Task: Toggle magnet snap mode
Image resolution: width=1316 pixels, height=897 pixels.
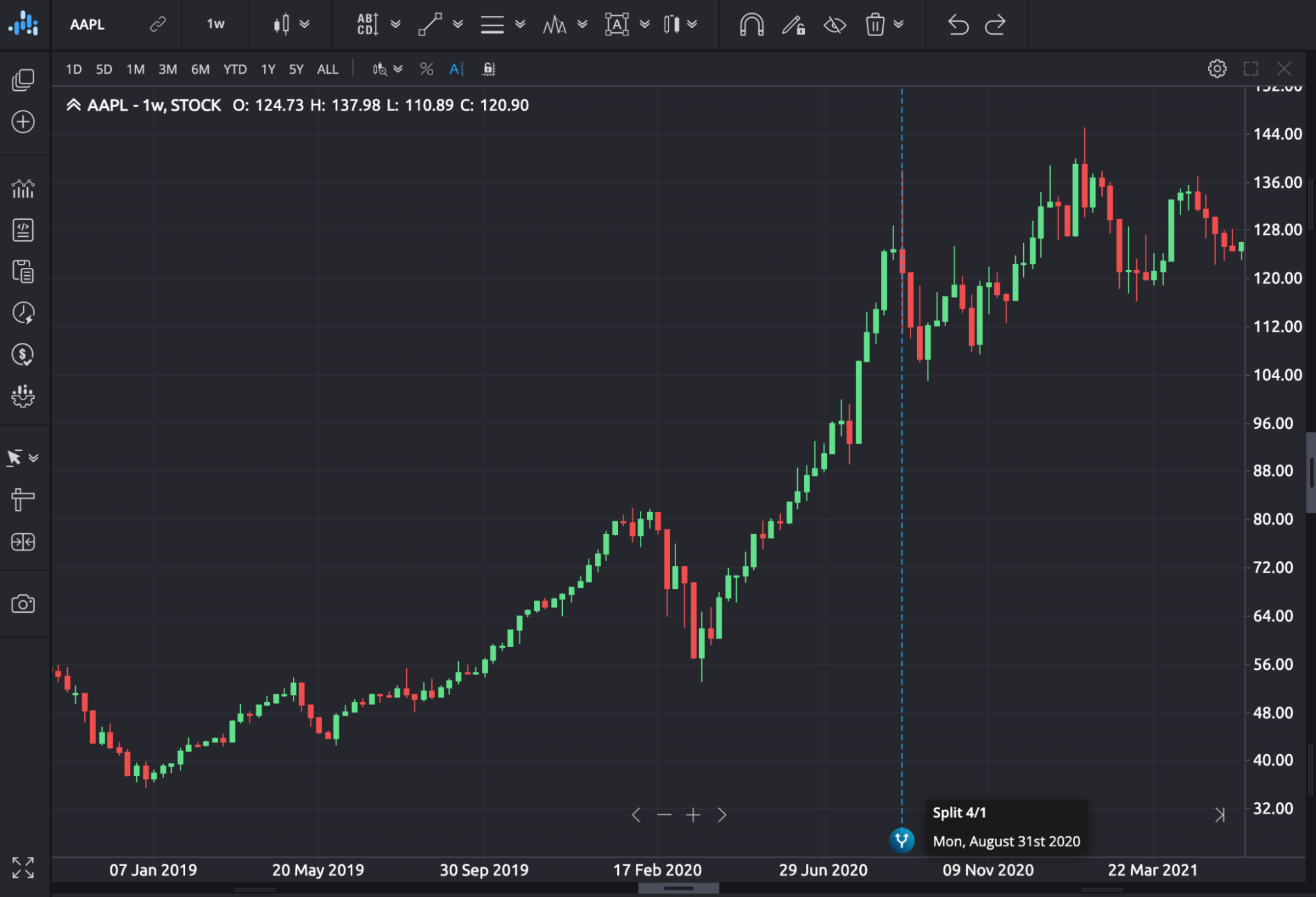Action: [x=751, y=24]
